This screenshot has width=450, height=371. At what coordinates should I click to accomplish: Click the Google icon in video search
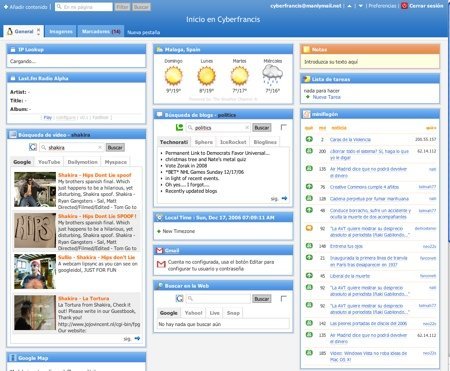33,147
